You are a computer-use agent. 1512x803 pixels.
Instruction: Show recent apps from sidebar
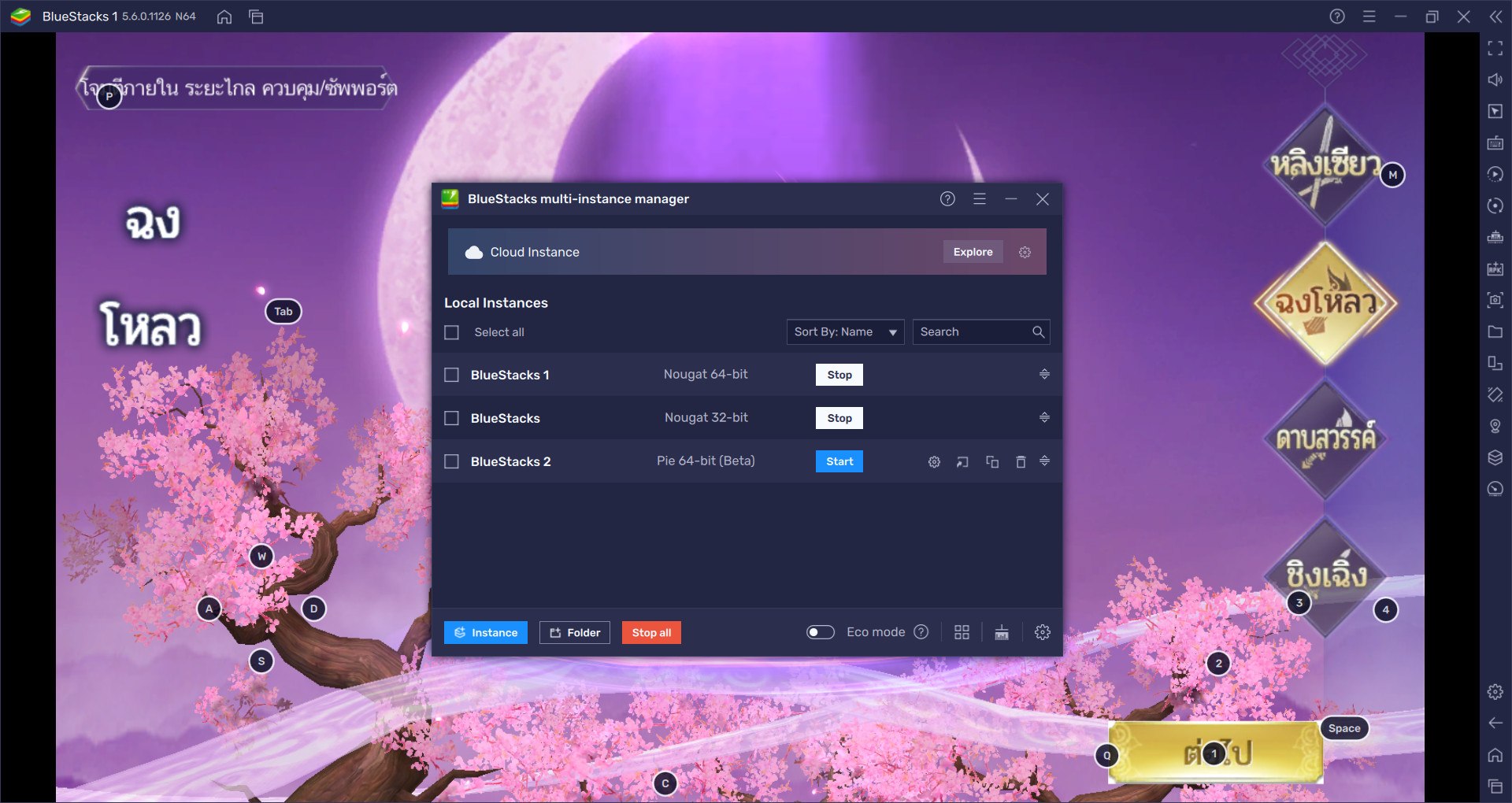click(1495, 786)
